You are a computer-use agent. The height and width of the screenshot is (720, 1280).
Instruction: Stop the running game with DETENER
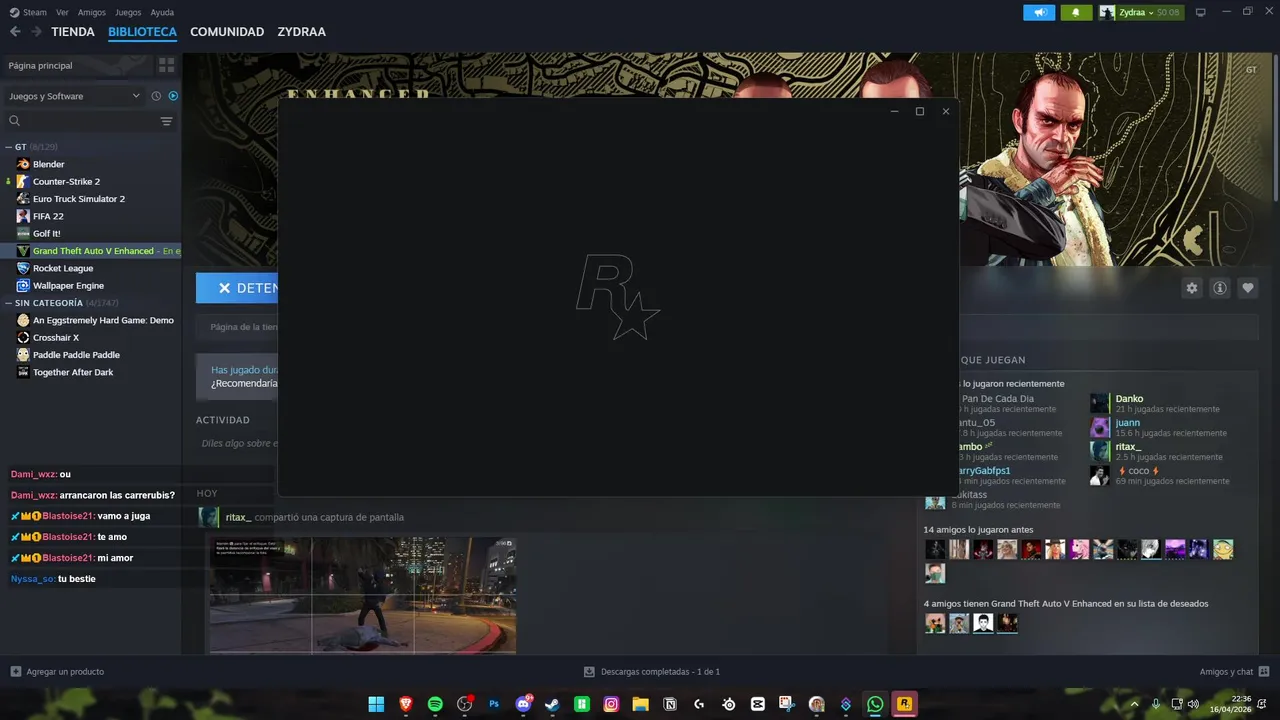tap(237, 288)
